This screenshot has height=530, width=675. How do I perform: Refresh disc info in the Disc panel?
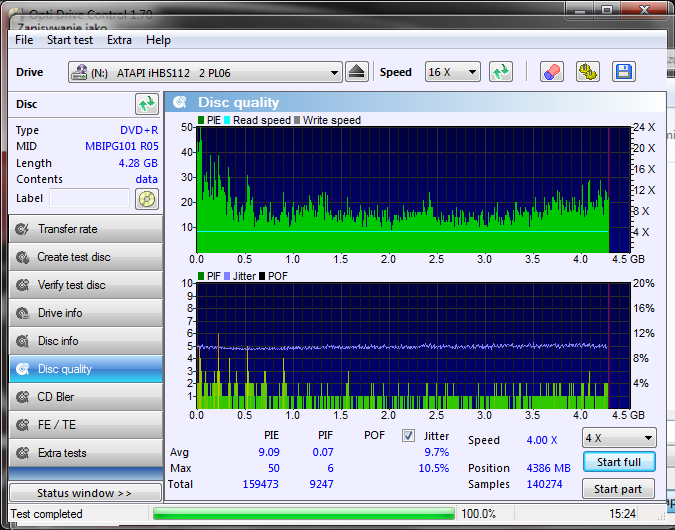[147, 104]
